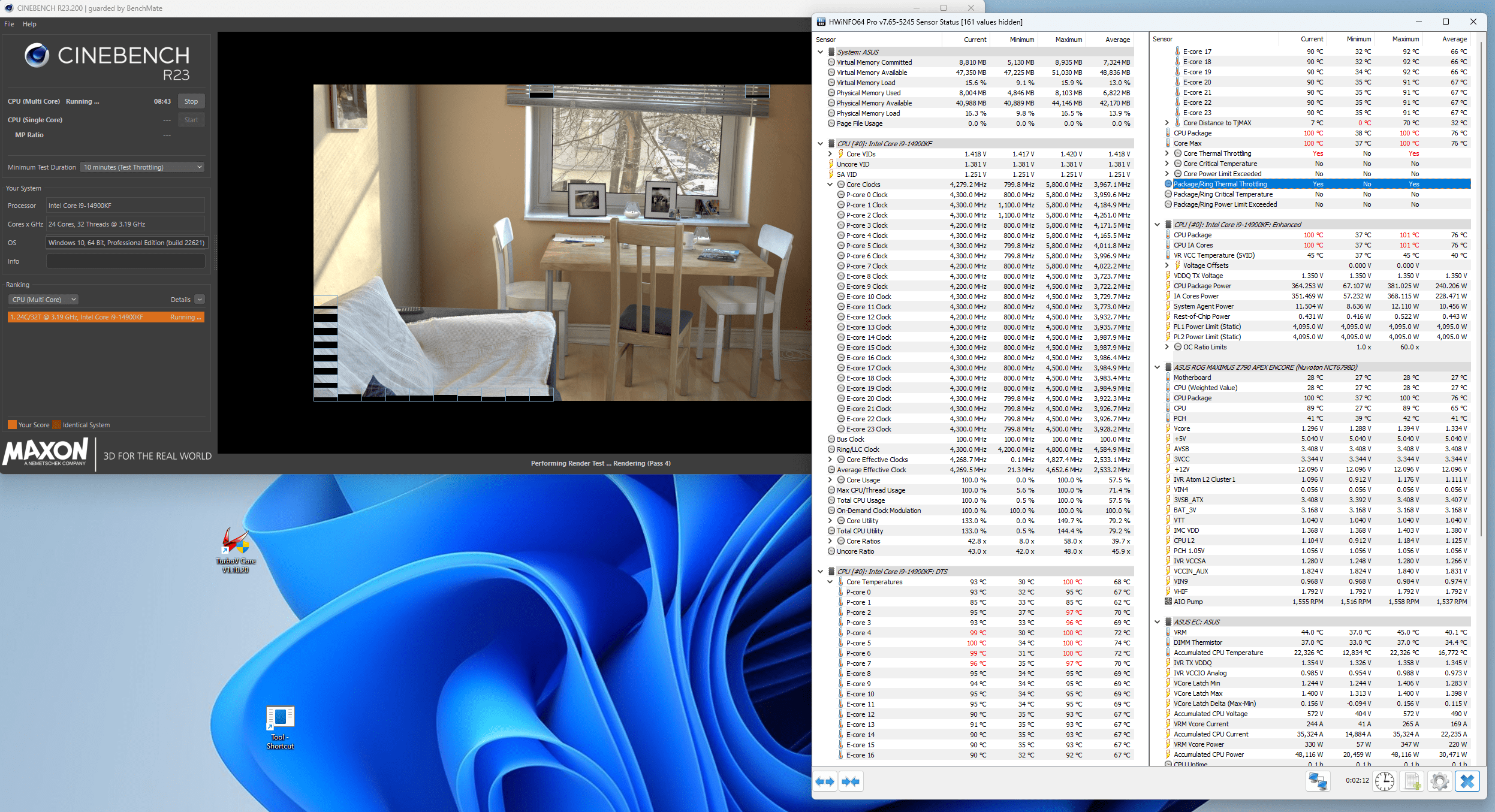Click the HWiNFO64 title bar app icon
This screenshot has height=812, width=1495.
click(821, 22)
